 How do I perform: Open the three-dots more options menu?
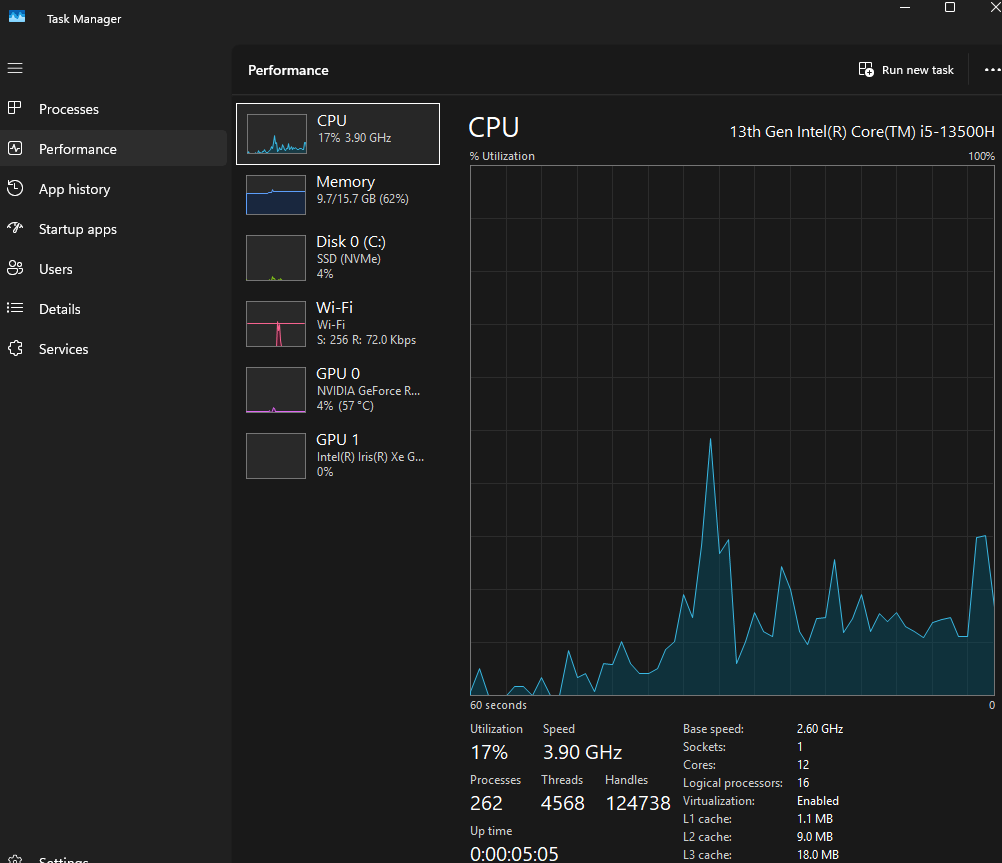click(992, 70)
